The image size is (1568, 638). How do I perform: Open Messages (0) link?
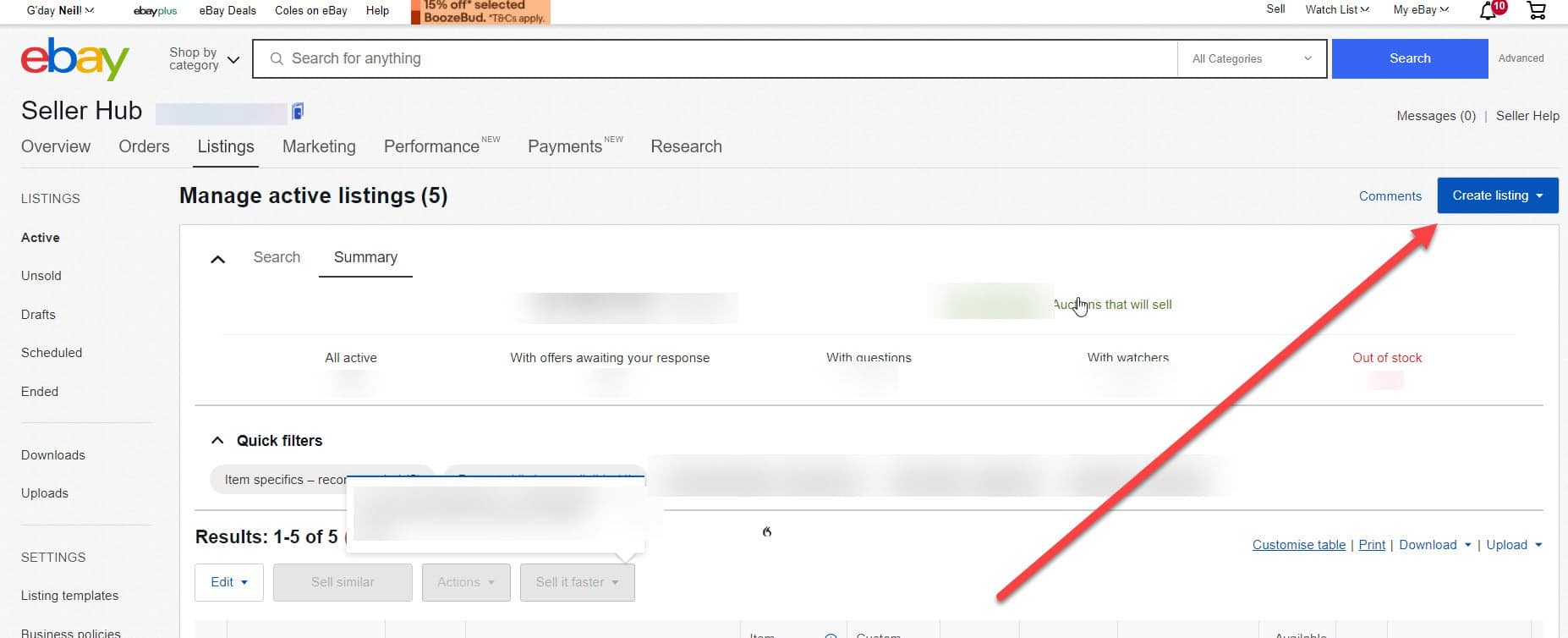1436,116
